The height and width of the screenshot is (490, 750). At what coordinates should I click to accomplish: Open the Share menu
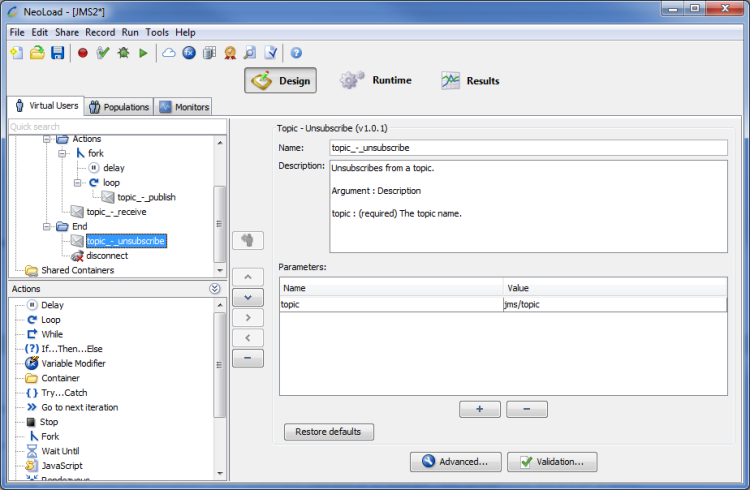[x=67, y=33]
